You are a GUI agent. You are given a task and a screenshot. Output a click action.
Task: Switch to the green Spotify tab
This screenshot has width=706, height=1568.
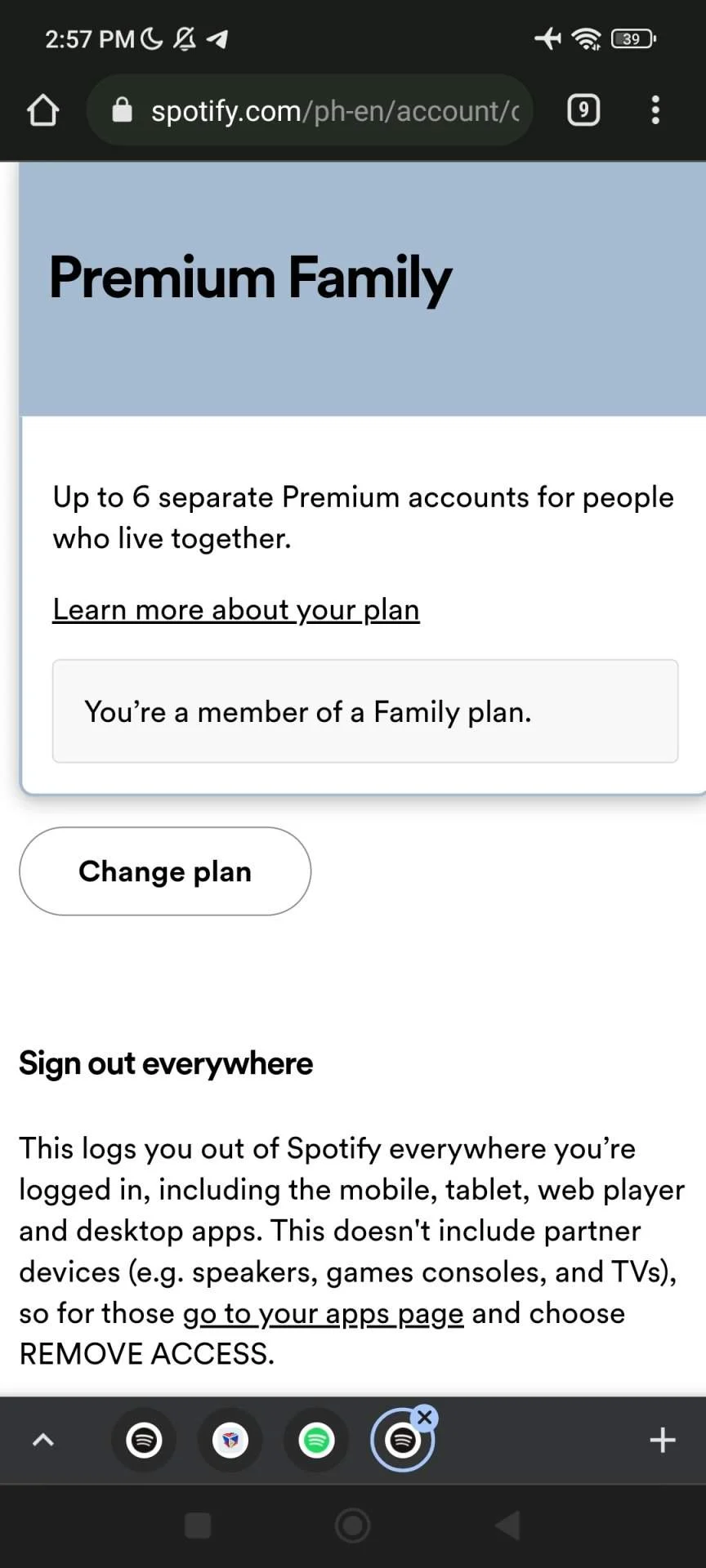[x=317, y=1440]
